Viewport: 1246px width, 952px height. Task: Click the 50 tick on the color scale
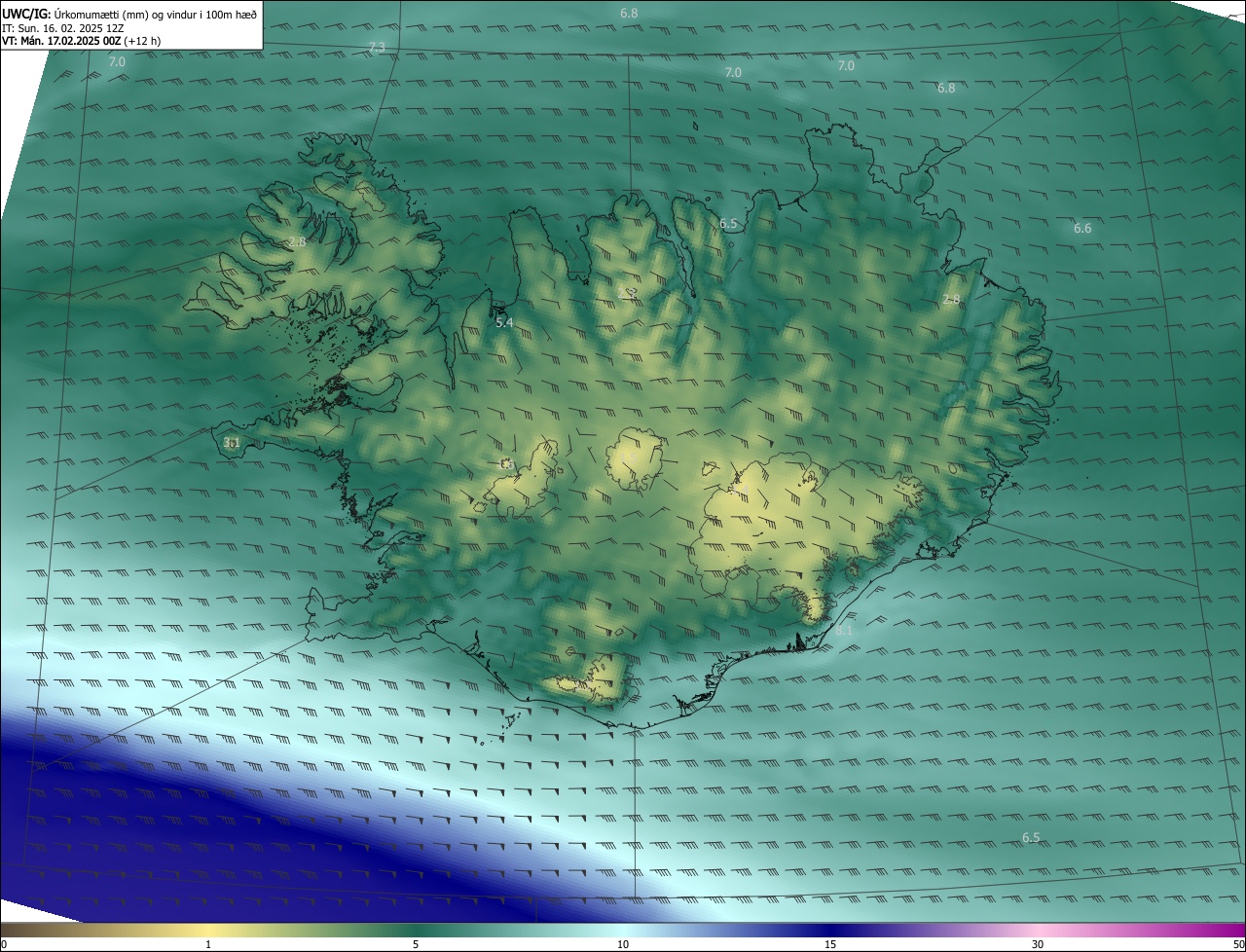click(1238, 945)
